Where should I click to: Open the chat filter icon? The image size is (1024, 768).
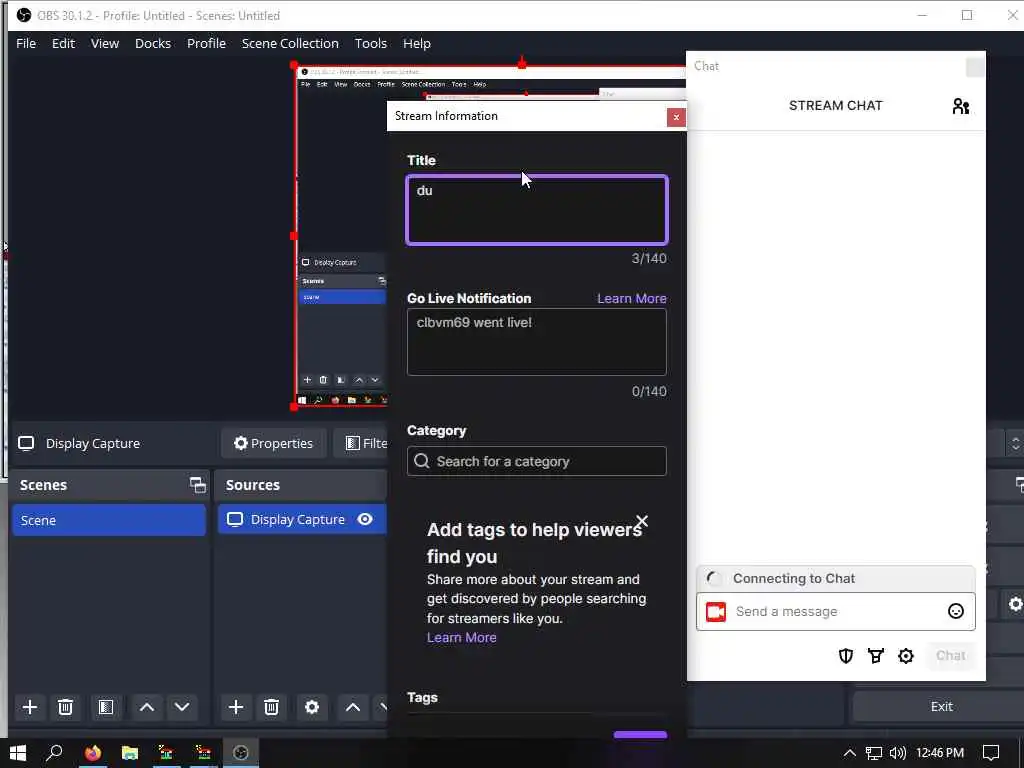(876, 656)
